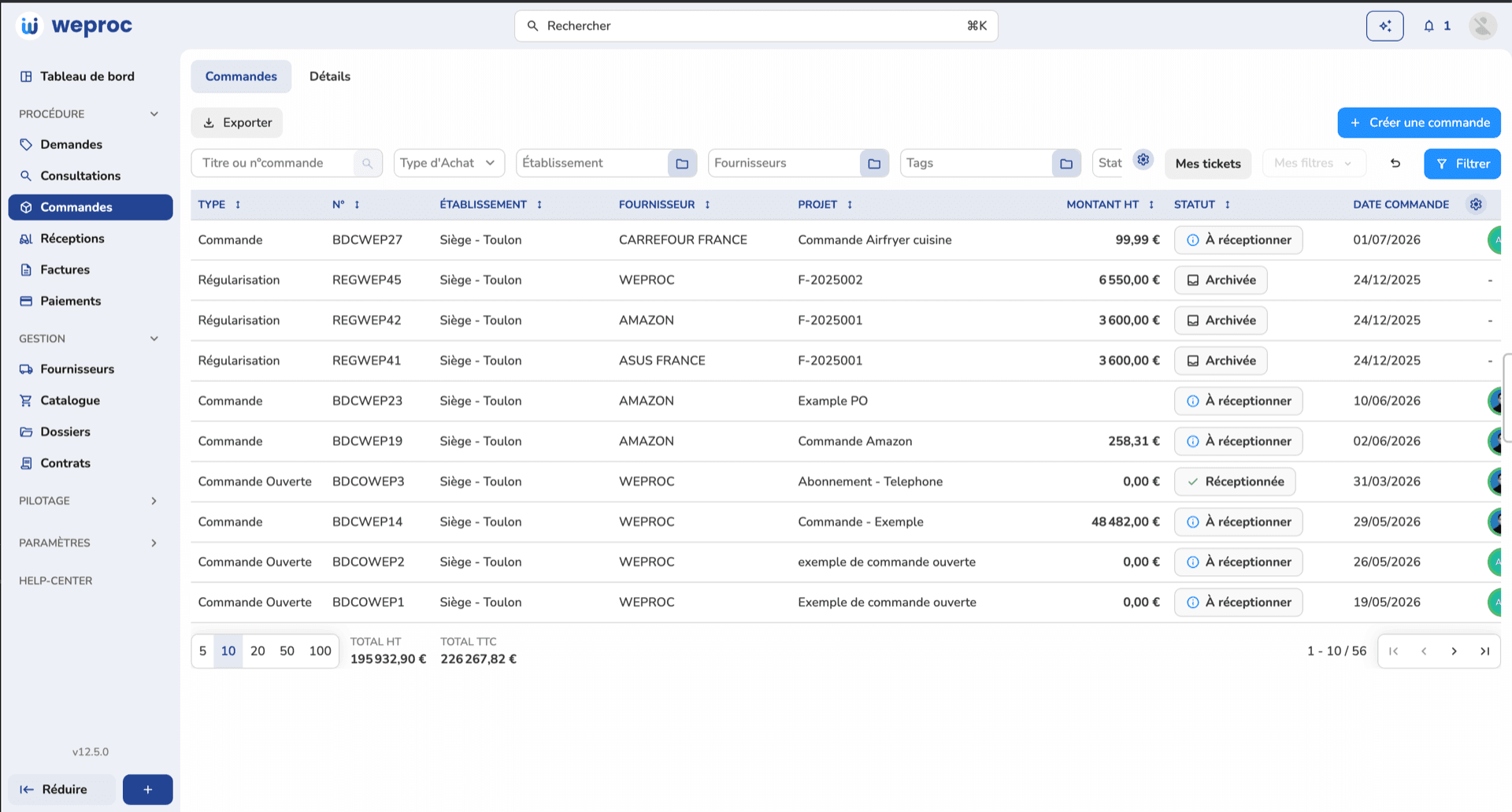This screenshot has width=1512, height=812.
Task: Sort by N° column arrows
Action: click(x=357, y=205)
